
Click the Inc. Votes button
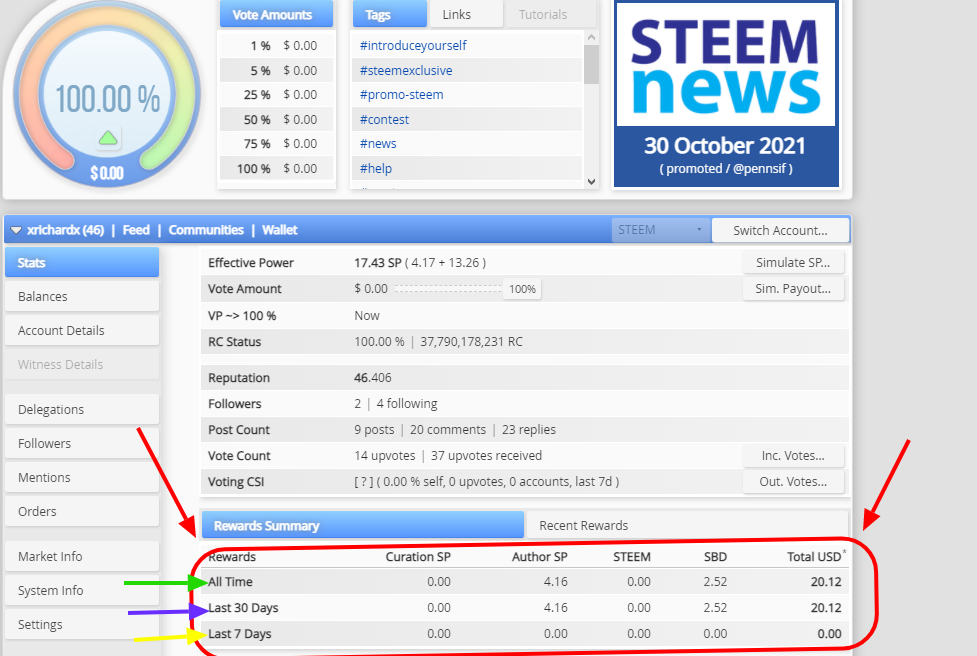(x=793, y=455)
